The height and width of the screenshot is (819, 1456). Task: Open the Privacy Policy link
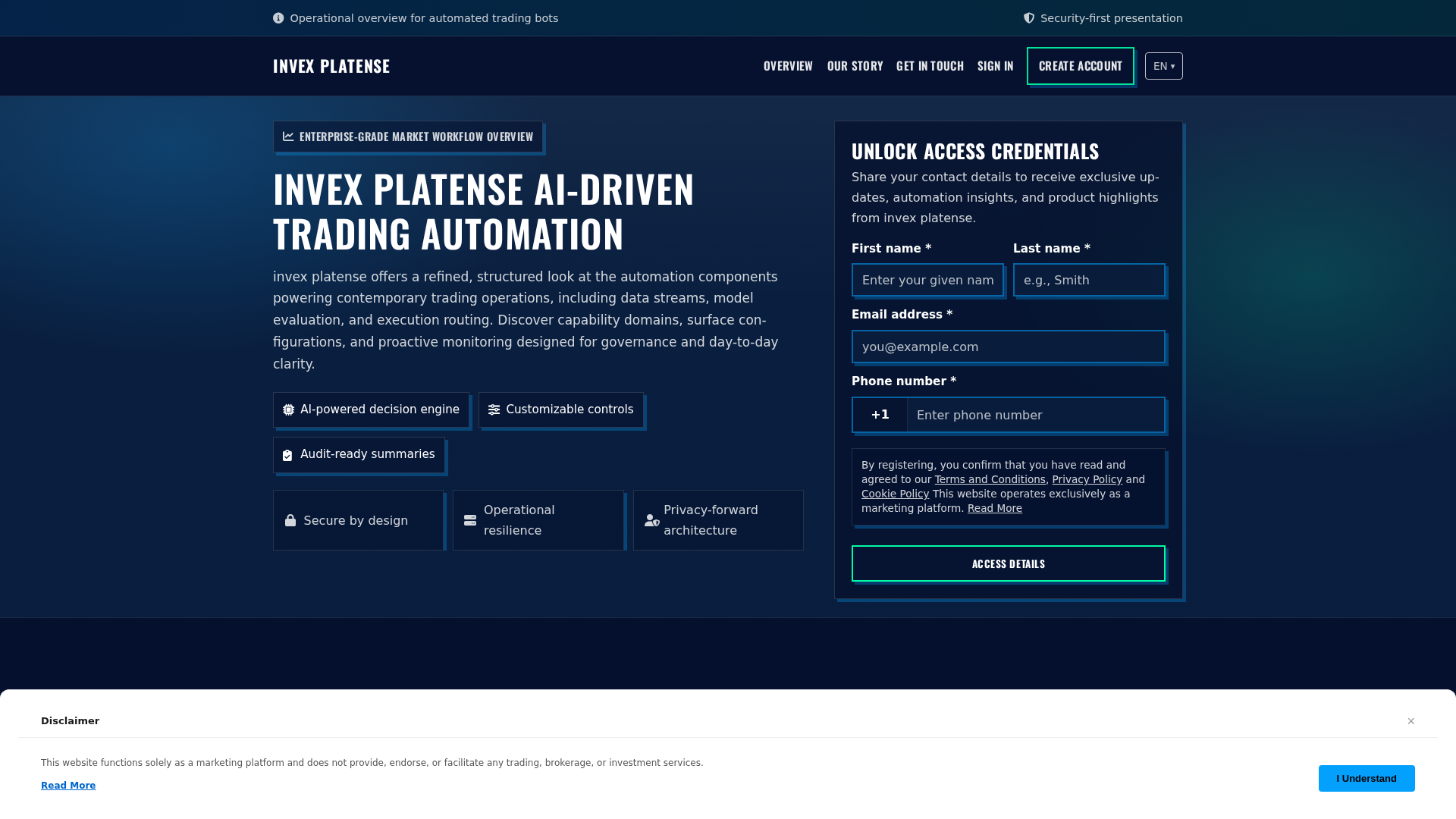coord(1087,479)
